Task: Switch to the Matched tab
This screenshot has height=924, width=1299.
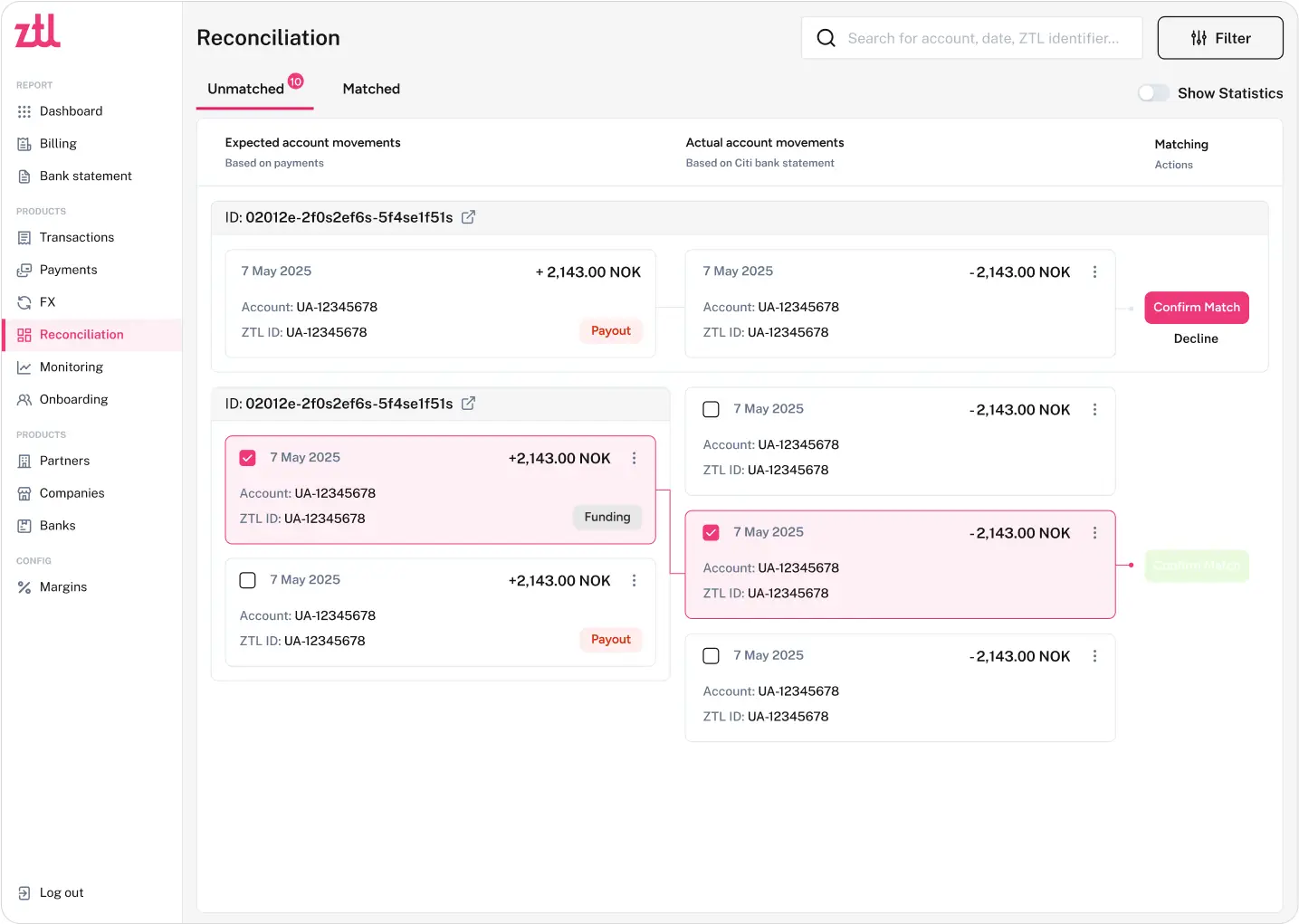Action: pyautogui.click(x=371, y=89)
